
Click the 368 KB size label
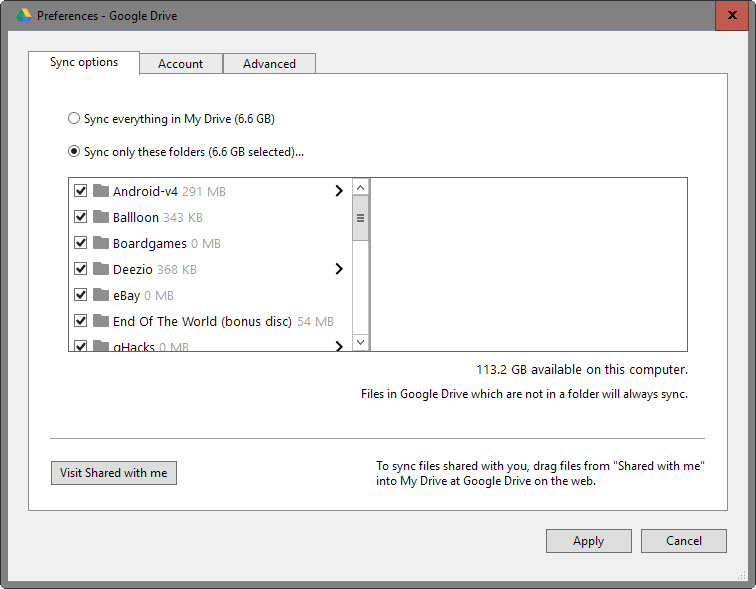[177, 270]
